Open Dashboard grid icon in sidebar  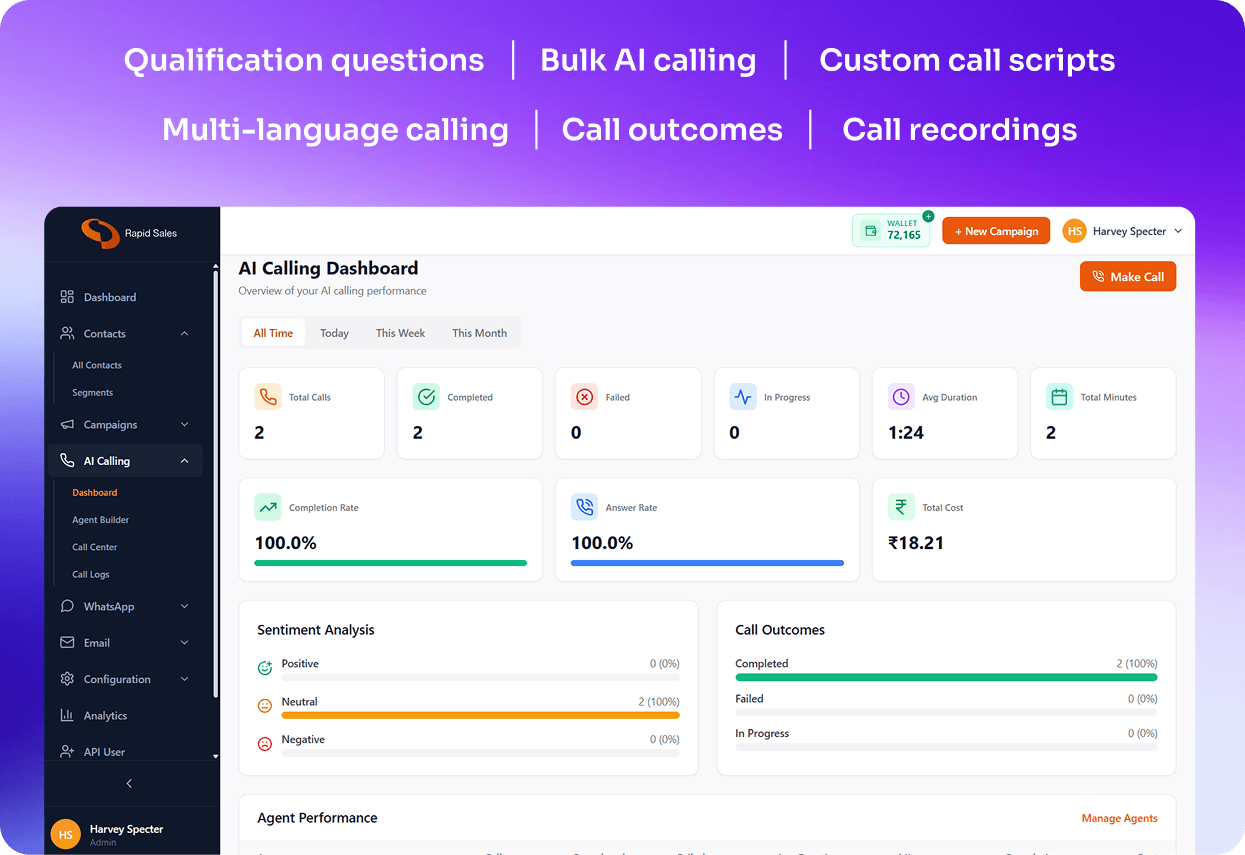67,297
